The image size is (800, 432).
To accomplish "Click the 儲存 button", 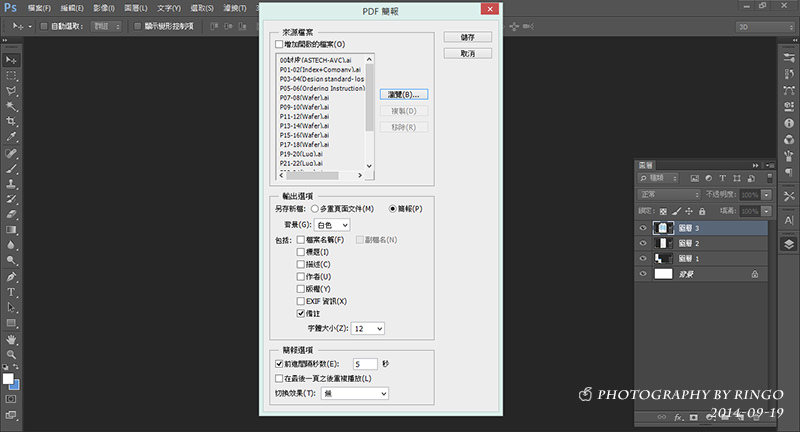I will (x=468, y=37).
